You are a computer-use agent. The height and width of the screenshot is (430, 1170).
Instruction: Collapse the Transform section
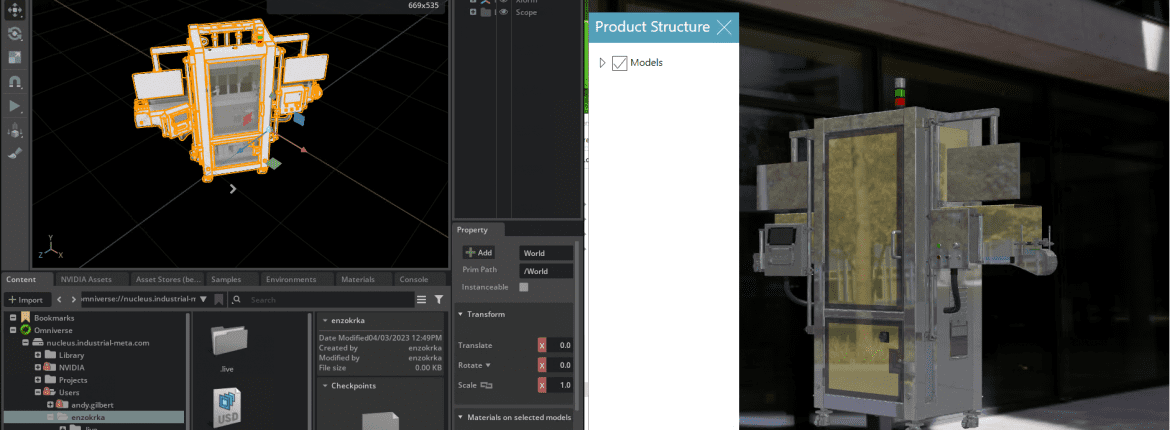(460, 314)
